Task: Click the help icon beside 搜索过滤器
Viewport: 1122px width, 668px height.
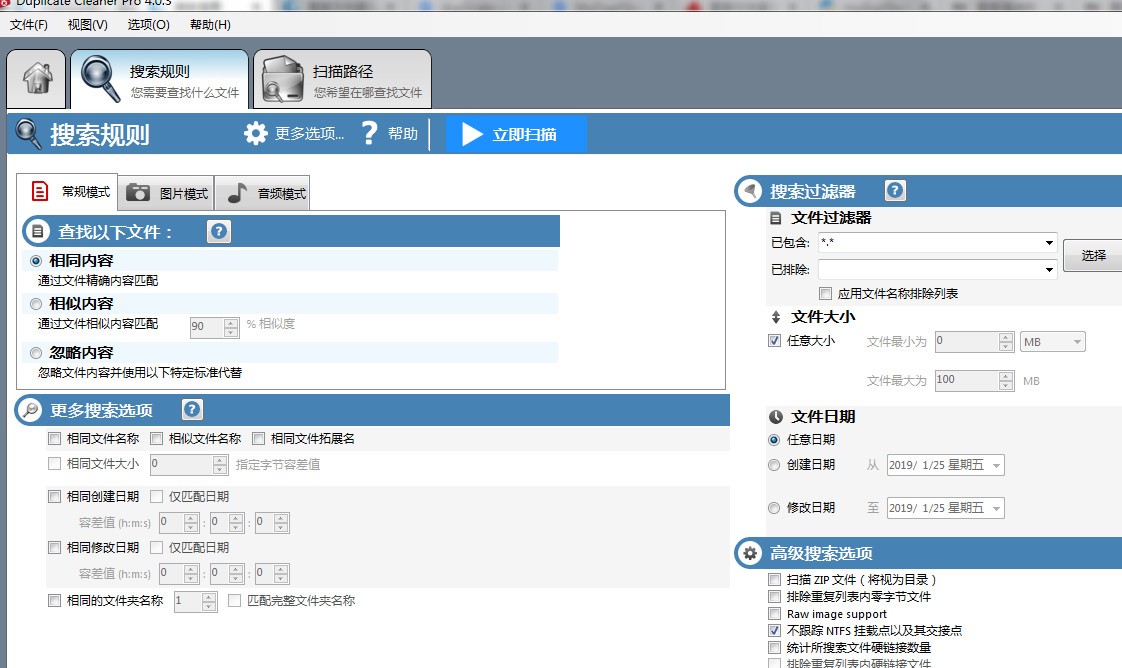Action: pyautogui.click(x=895, y=190)
